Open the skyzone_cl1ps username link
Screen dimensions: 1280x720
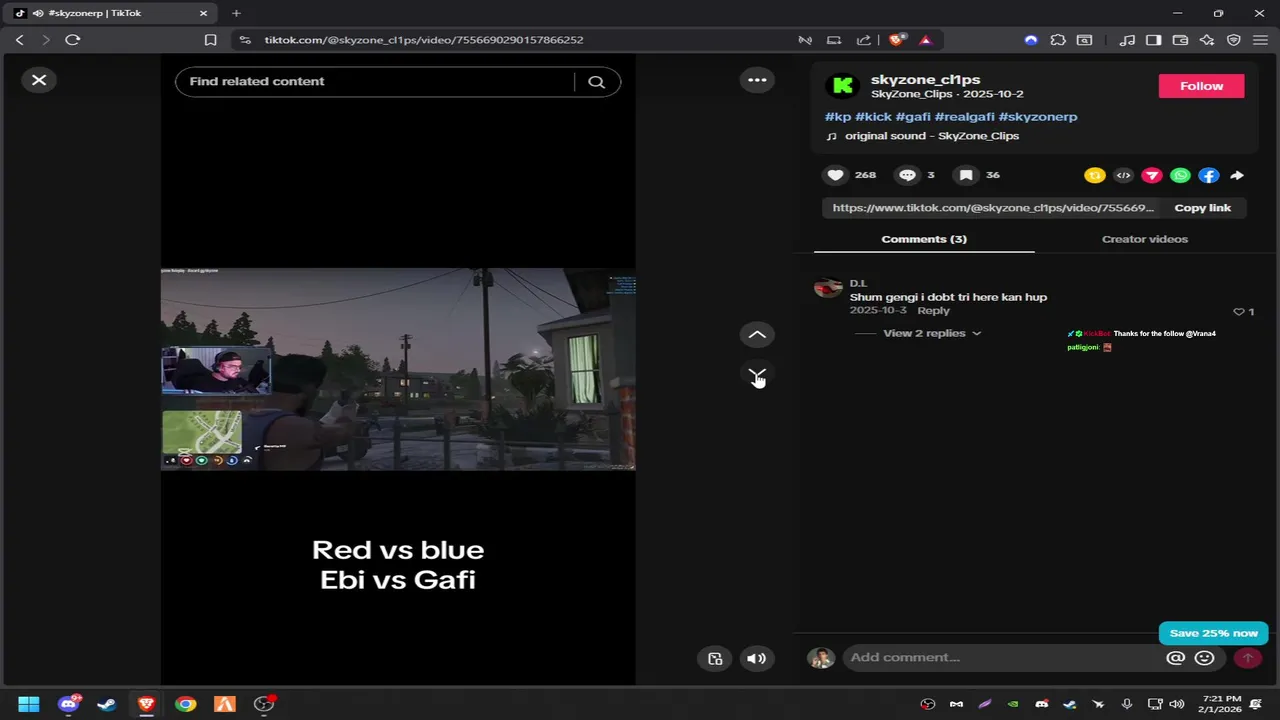[x=925, y=79]
